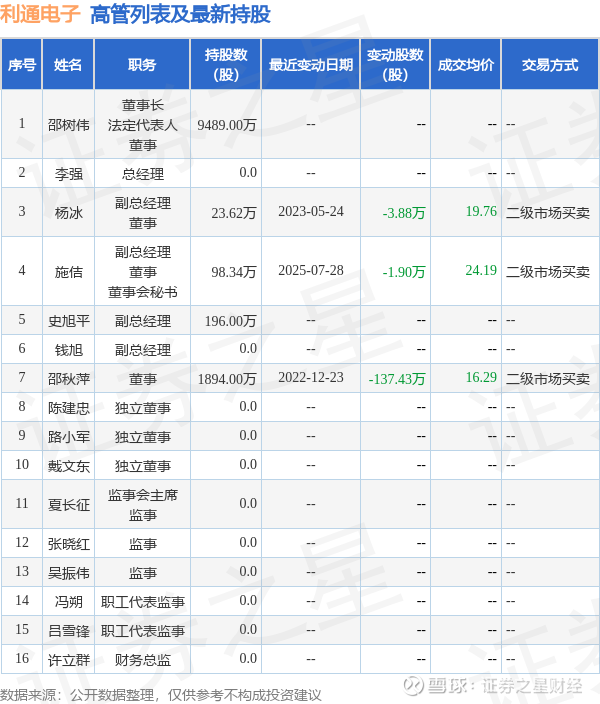Click the -137.43万 change value
Image resolution: width=600 pixels, height=704 pixels.
click(397, 378)
